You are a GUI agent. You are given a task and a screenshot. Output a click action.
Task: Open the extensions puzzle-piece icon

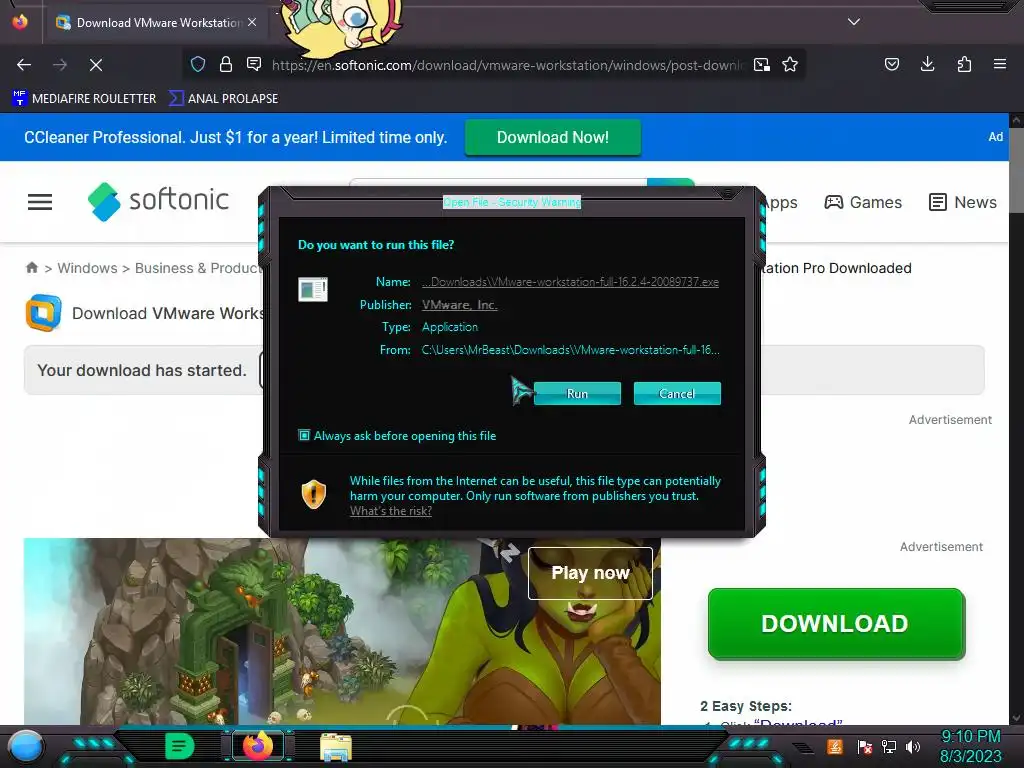(x=964, y=64)
